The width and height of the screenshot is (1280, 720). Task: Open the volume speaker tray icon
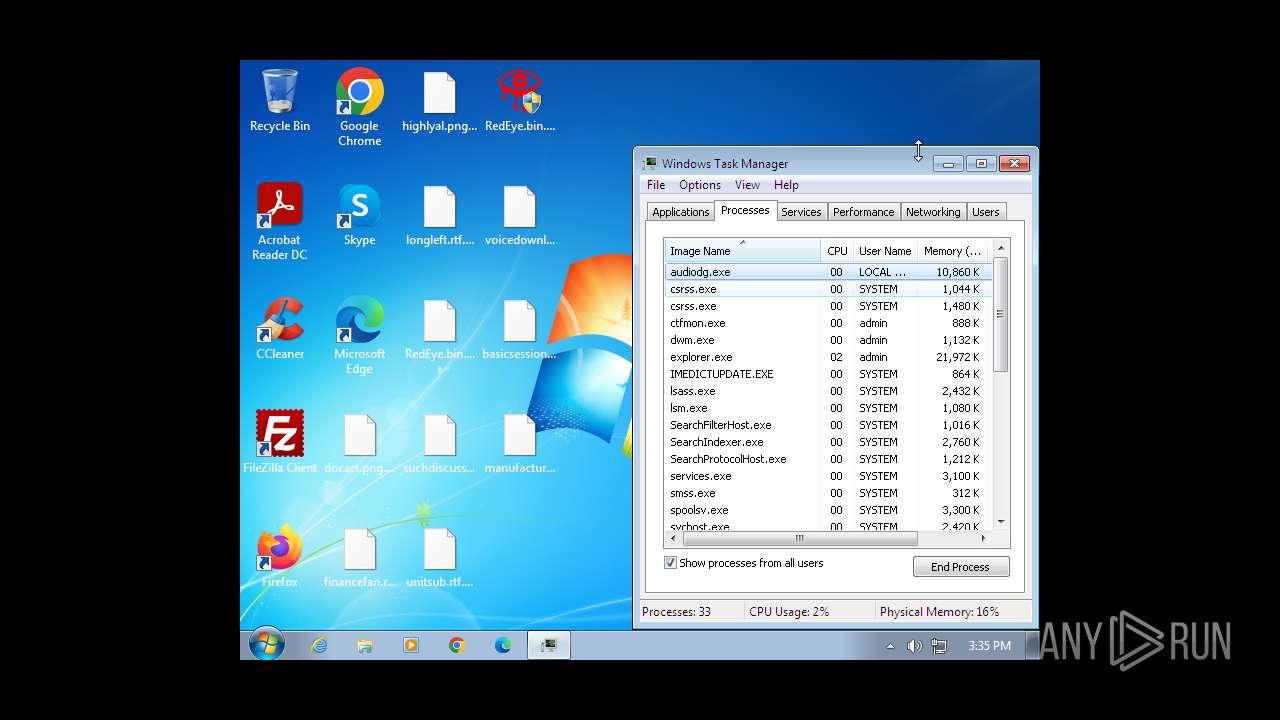click(x=914, y=646)
